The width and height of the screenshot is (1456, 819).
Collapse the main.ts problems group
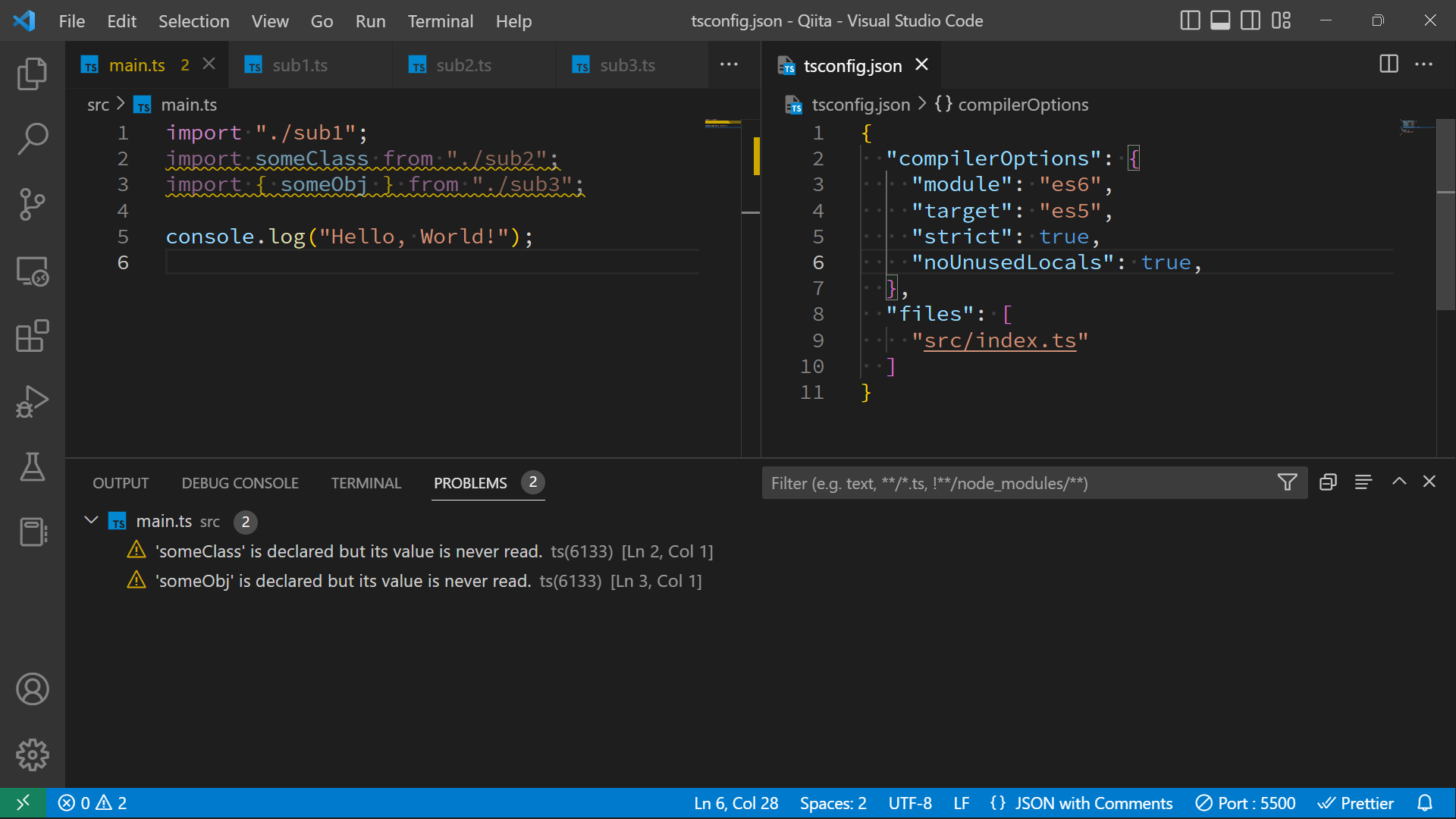click(91, 521)
